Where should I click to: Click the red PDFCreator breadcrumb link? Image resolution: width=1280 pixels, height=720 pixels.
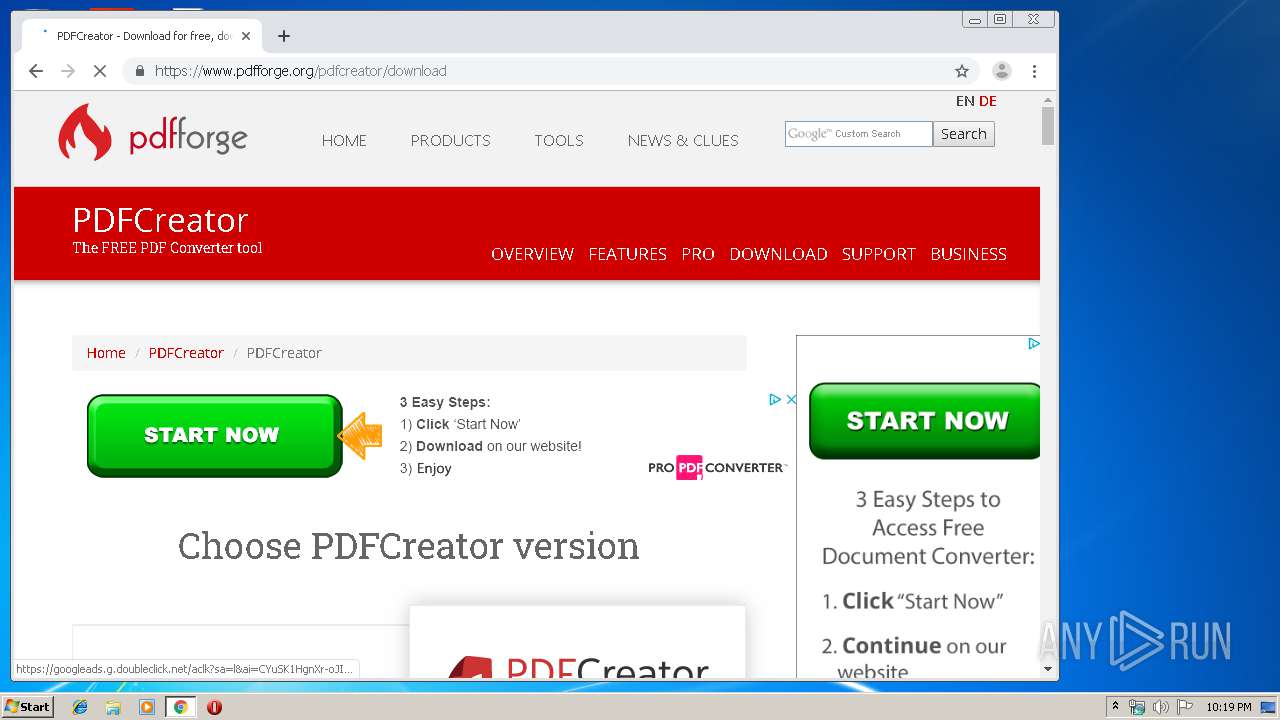point(186,353)
